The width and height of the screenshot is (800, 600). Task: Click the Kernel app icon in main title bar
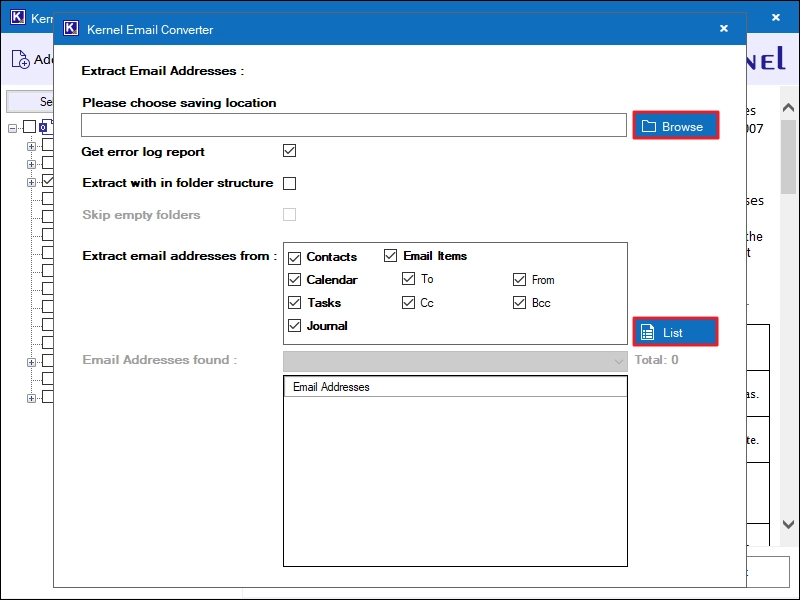coord(18,17)
